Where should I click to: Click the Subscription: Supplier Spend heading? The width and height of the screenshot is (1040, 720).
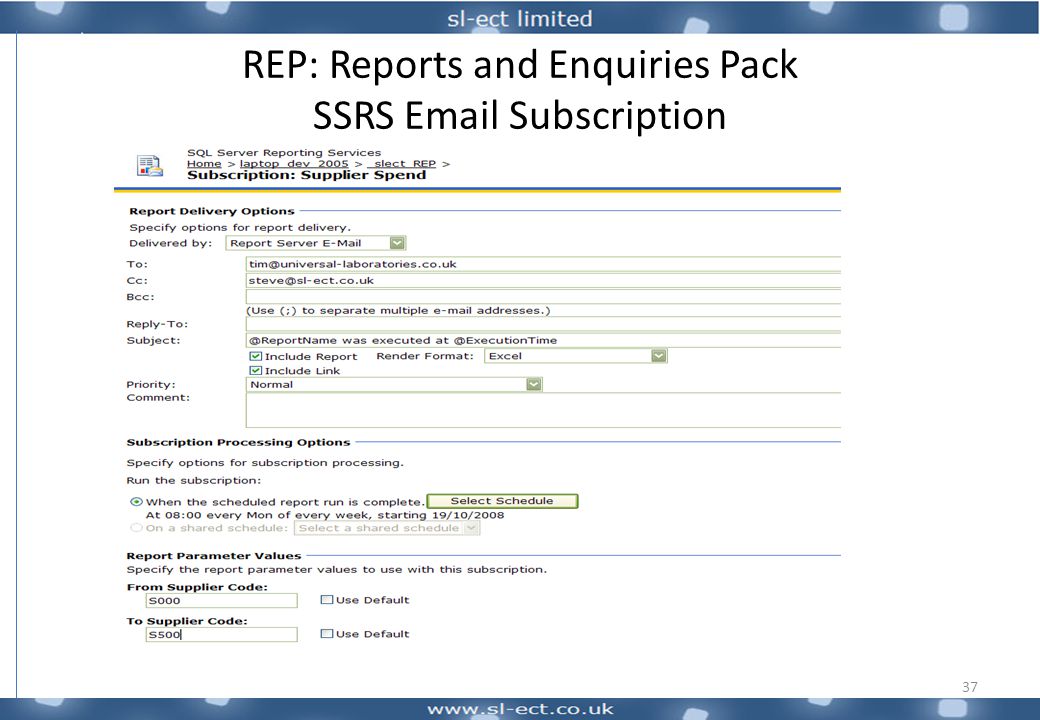306,175
